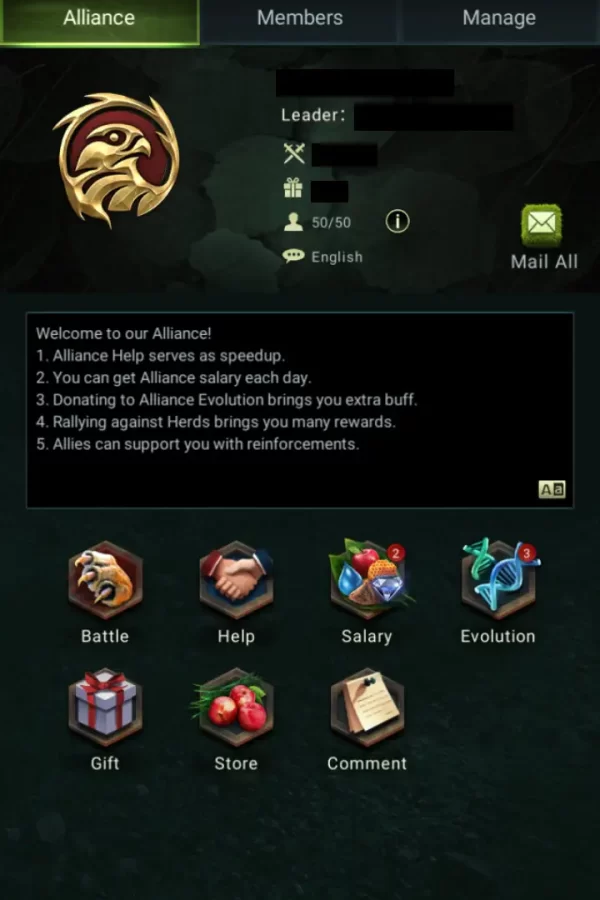
Task: Click the Mail All envelope icon
Action: 541,225
